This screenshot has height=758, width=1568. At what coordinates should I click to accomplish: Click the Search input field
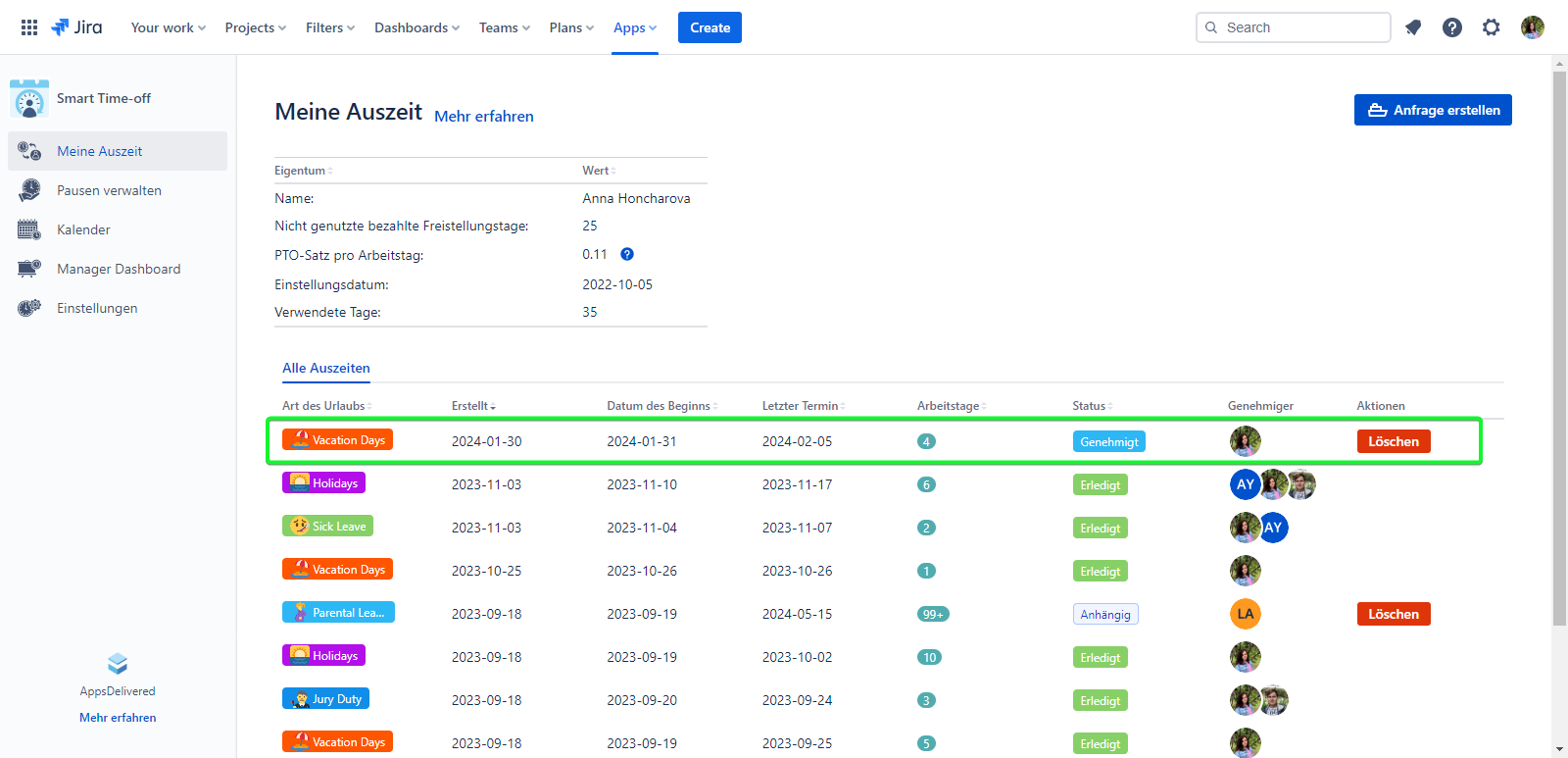coord(1294,27)
